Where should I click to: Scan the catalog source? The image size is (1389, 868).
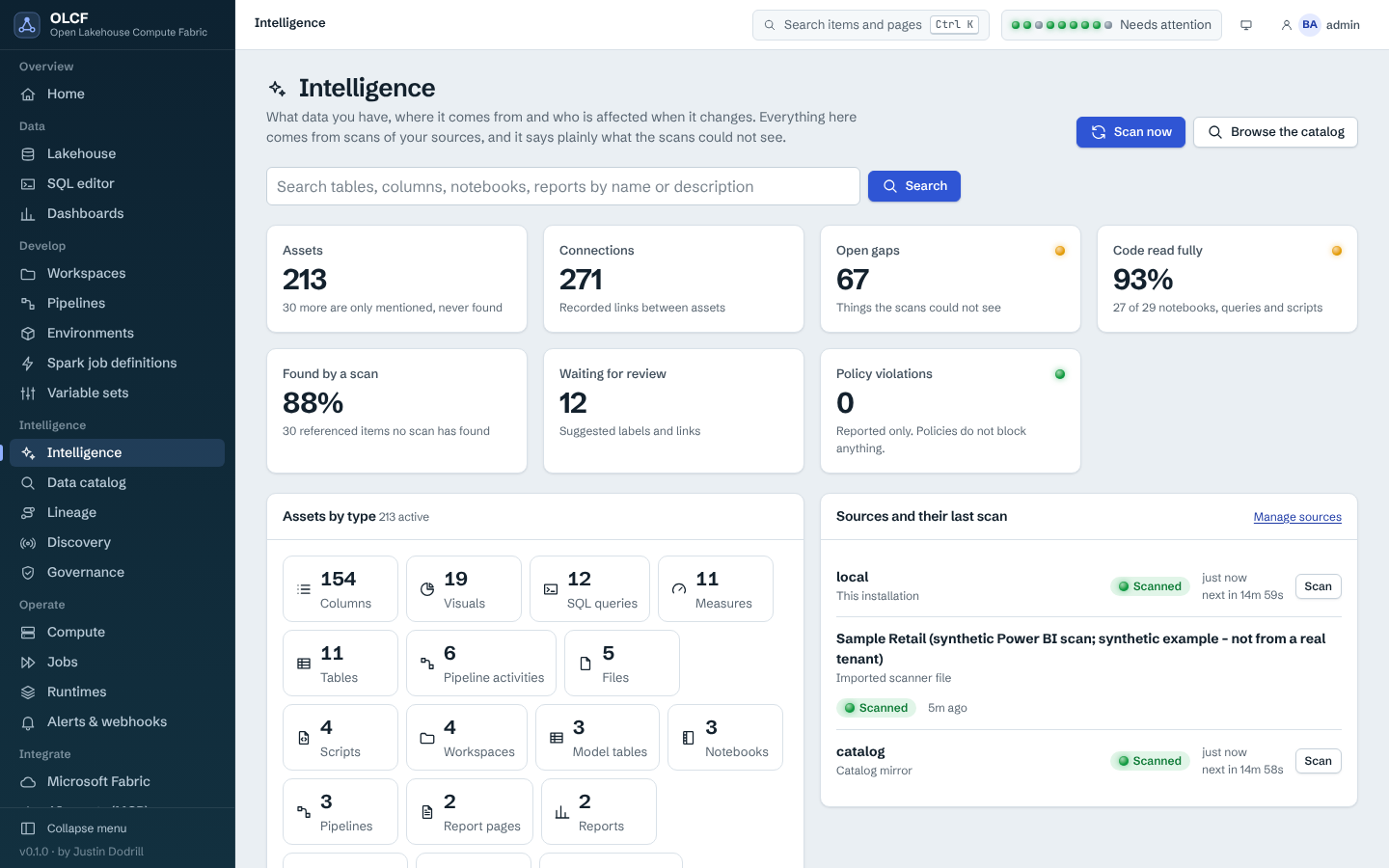[x=1318, y=761]
